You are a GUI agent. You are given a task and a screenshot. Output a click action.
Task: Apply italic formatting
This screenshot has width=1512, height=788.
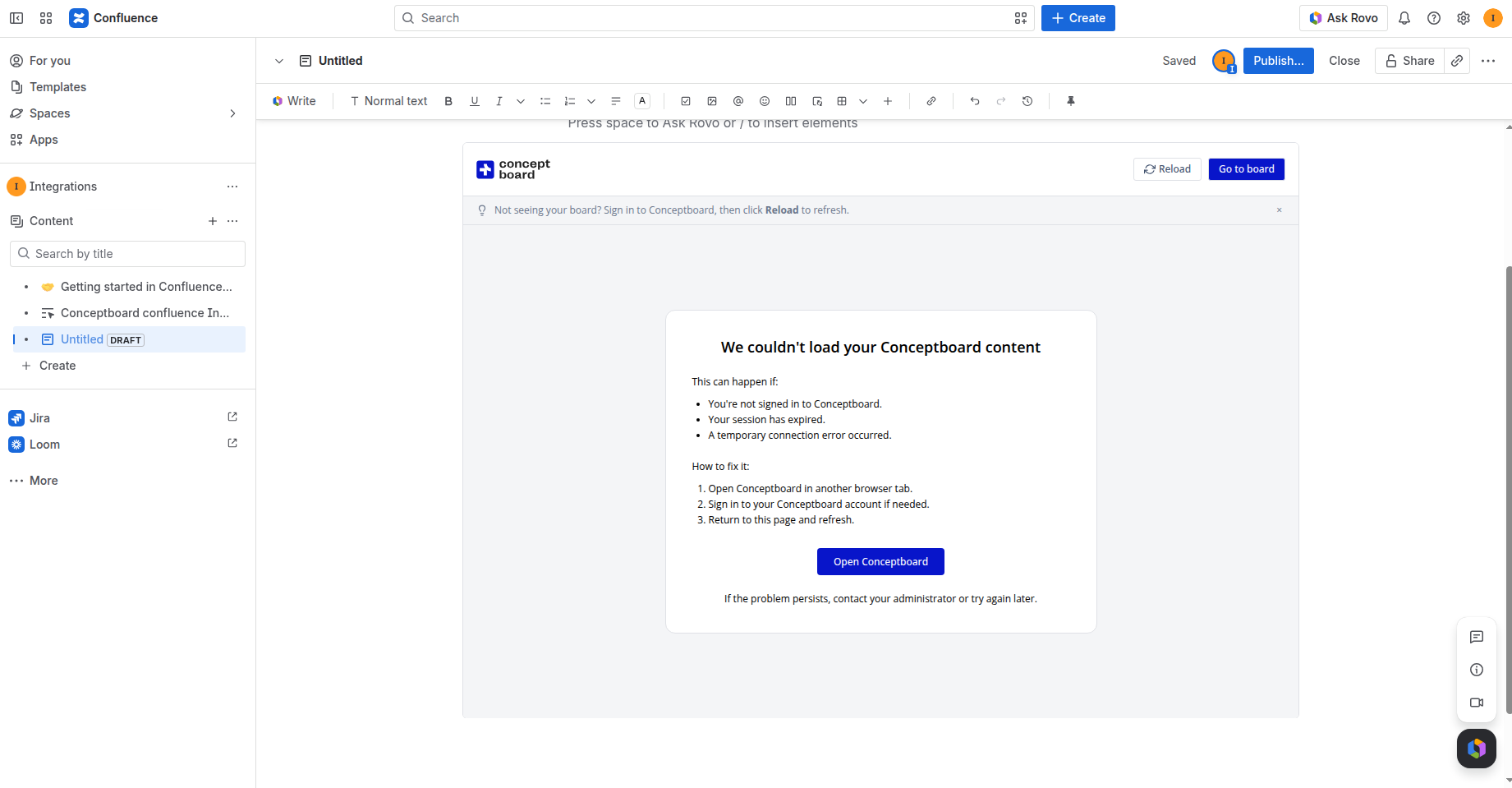coord(499,101)
